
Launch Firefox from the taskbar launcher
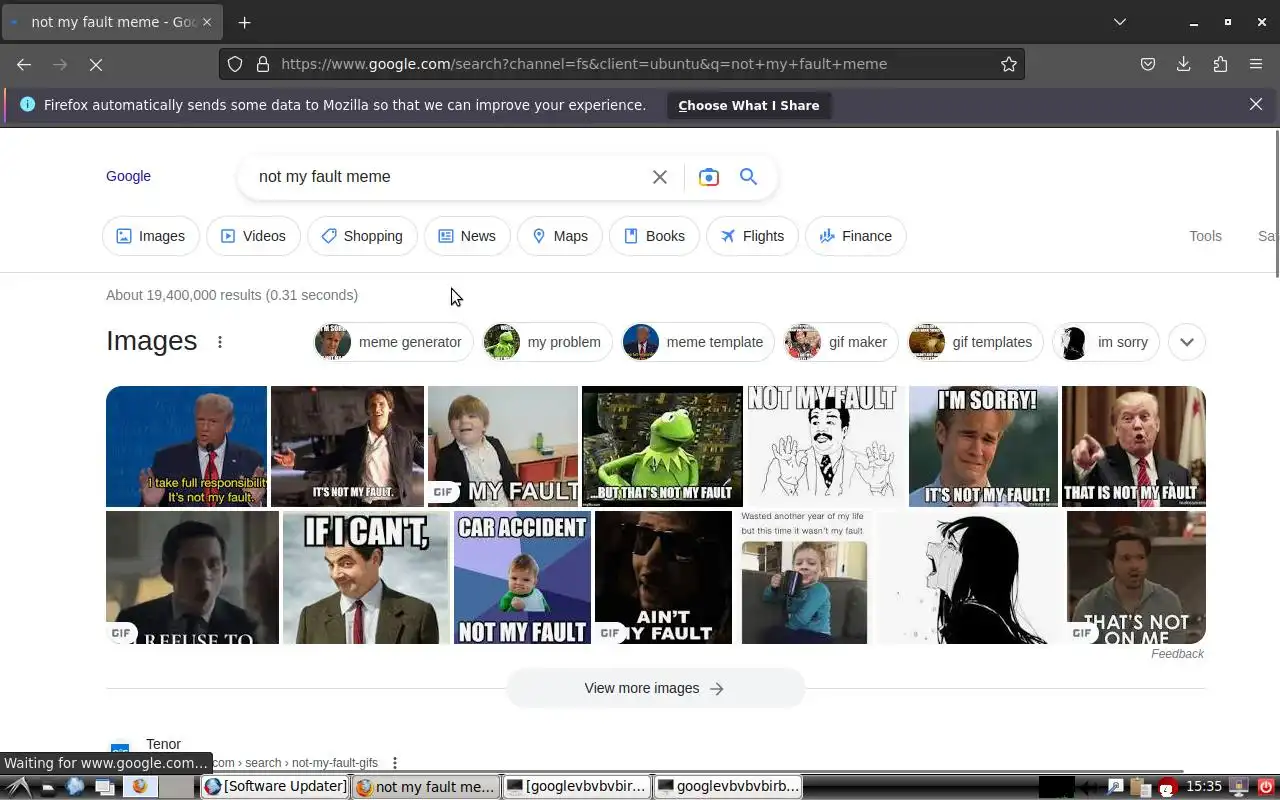[139, 786]
